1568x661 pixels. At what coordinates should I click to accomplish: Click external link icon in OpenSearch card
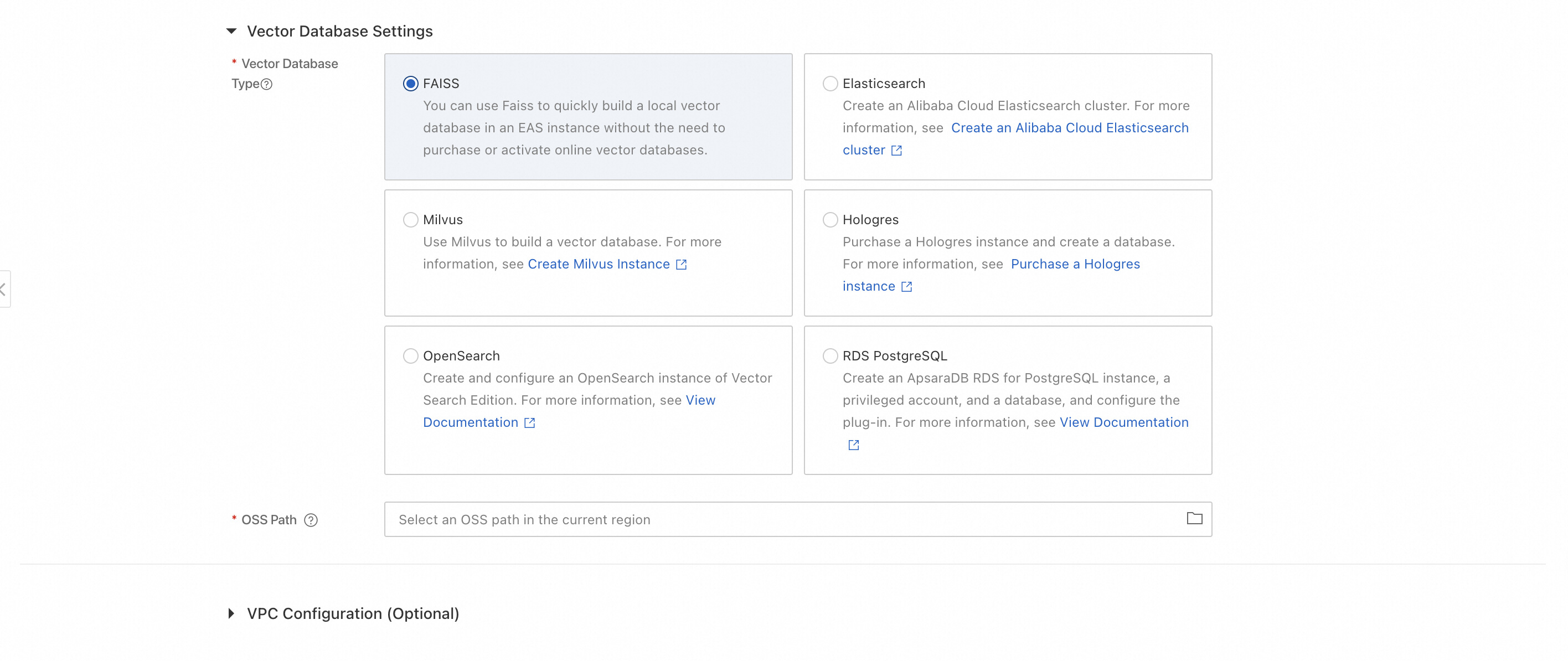pyautogui.click(x=529, y=423)
